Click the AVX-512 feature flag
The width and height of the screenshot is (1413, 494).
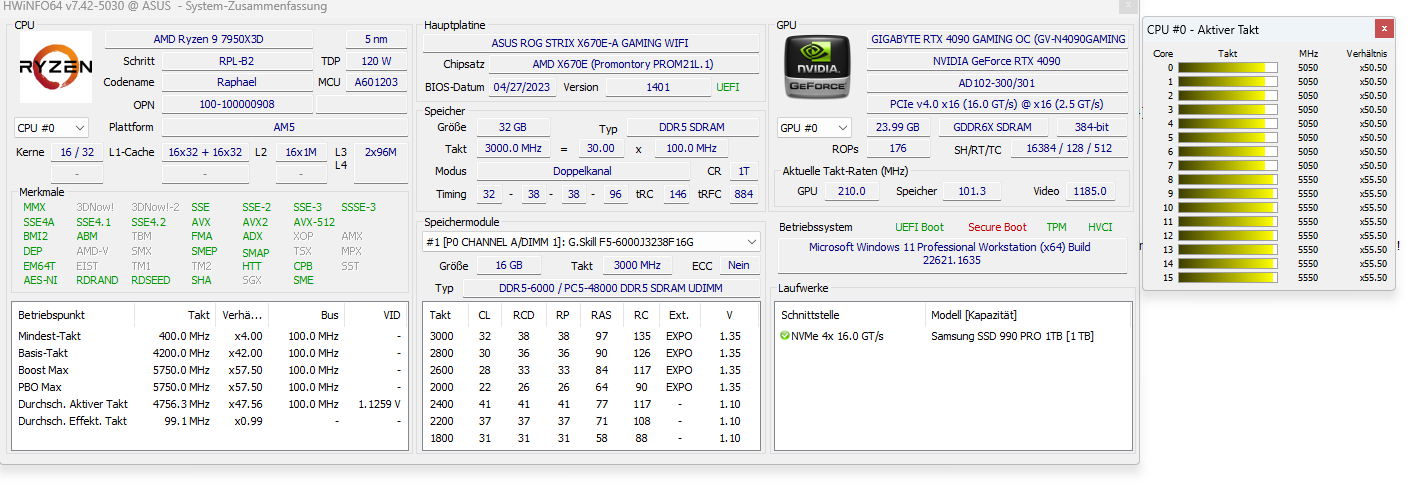[314, 222]
